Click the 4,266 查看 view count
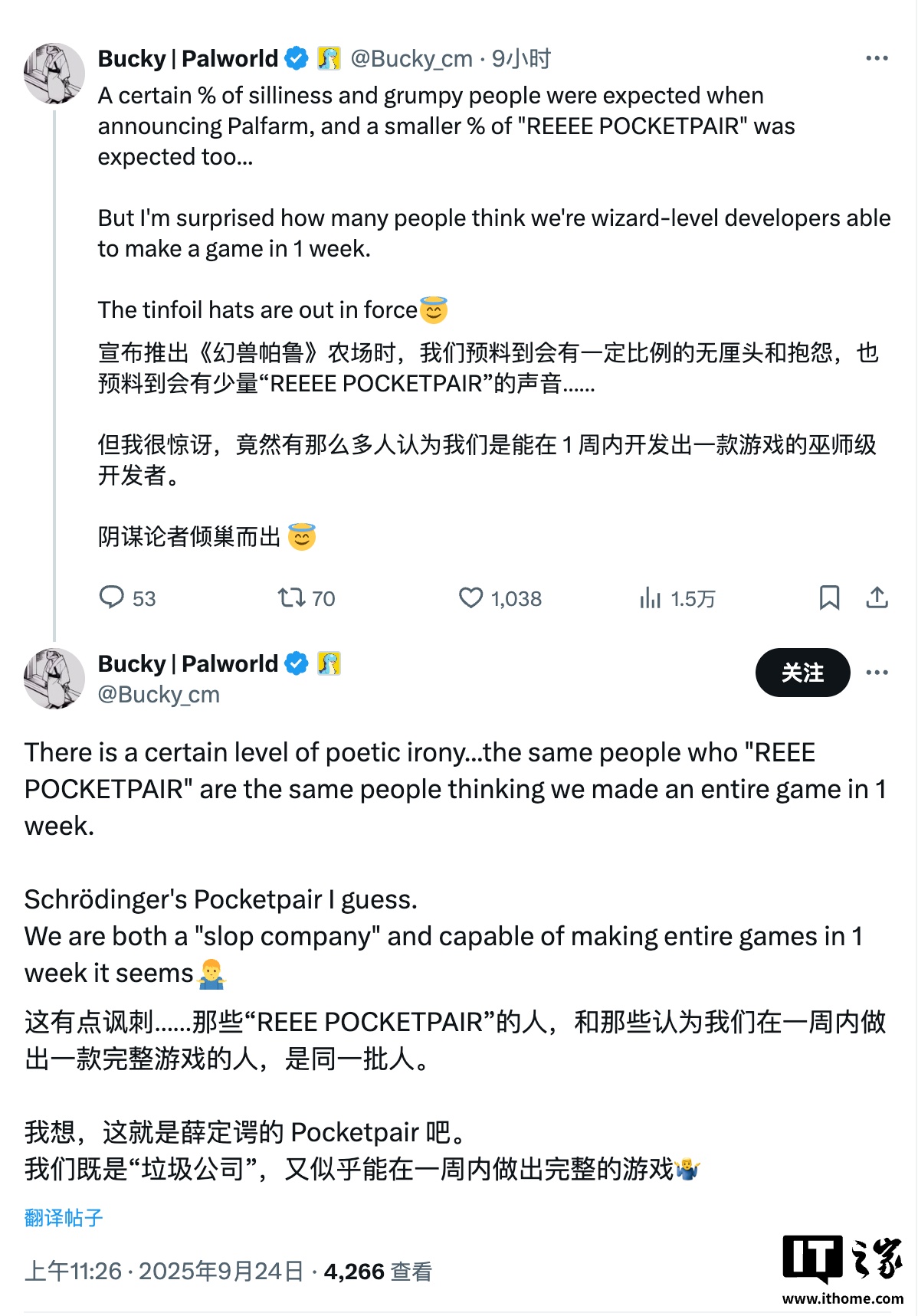 (x=378, y=1272)
